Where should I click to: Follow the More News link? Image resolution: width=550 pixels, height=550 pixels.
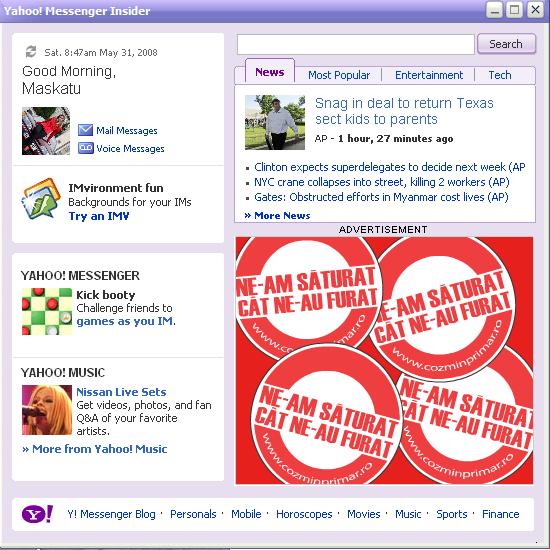(x=277, y=215)
